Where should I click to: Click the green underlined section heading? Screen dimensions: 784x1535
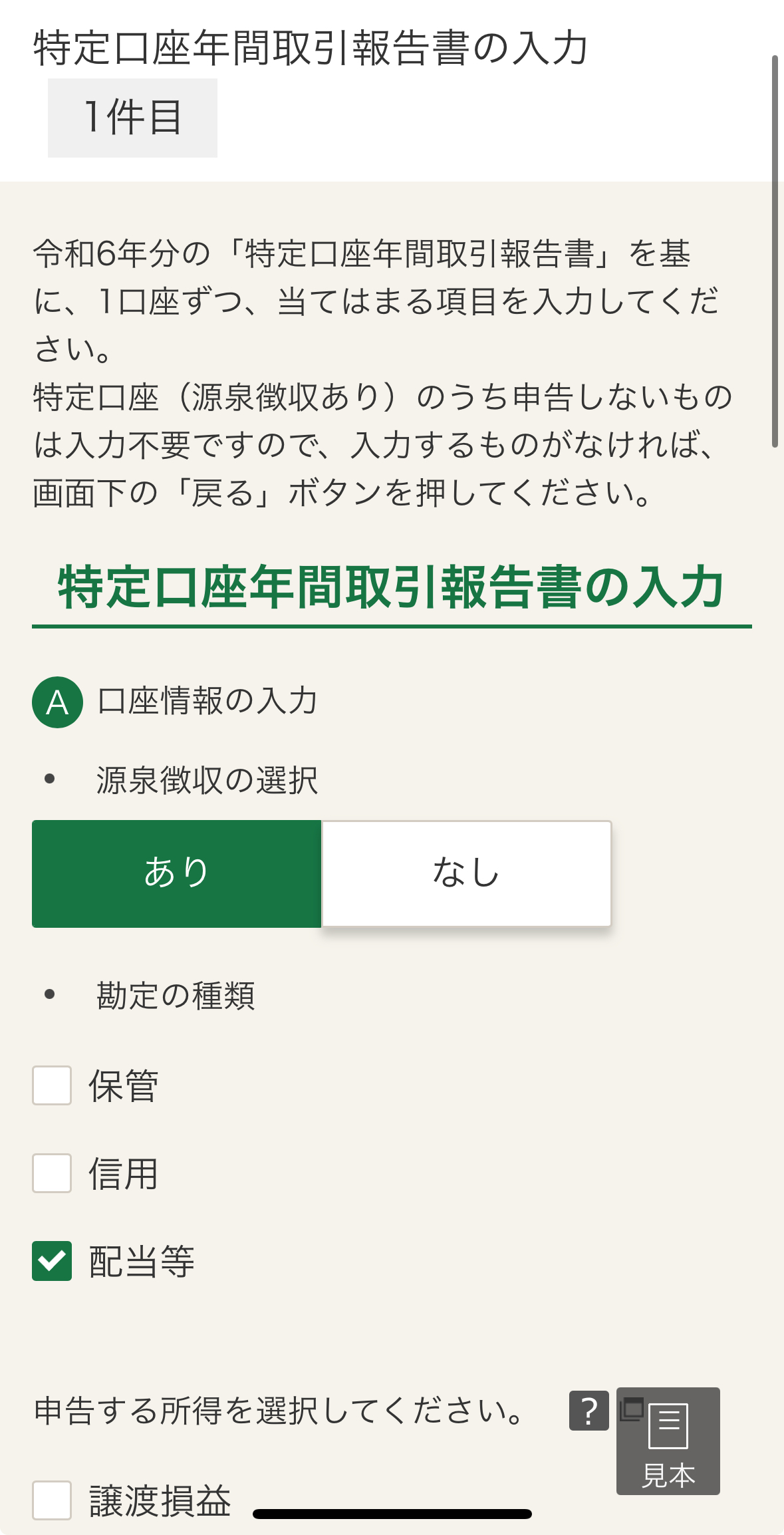(x=392, y=588)
